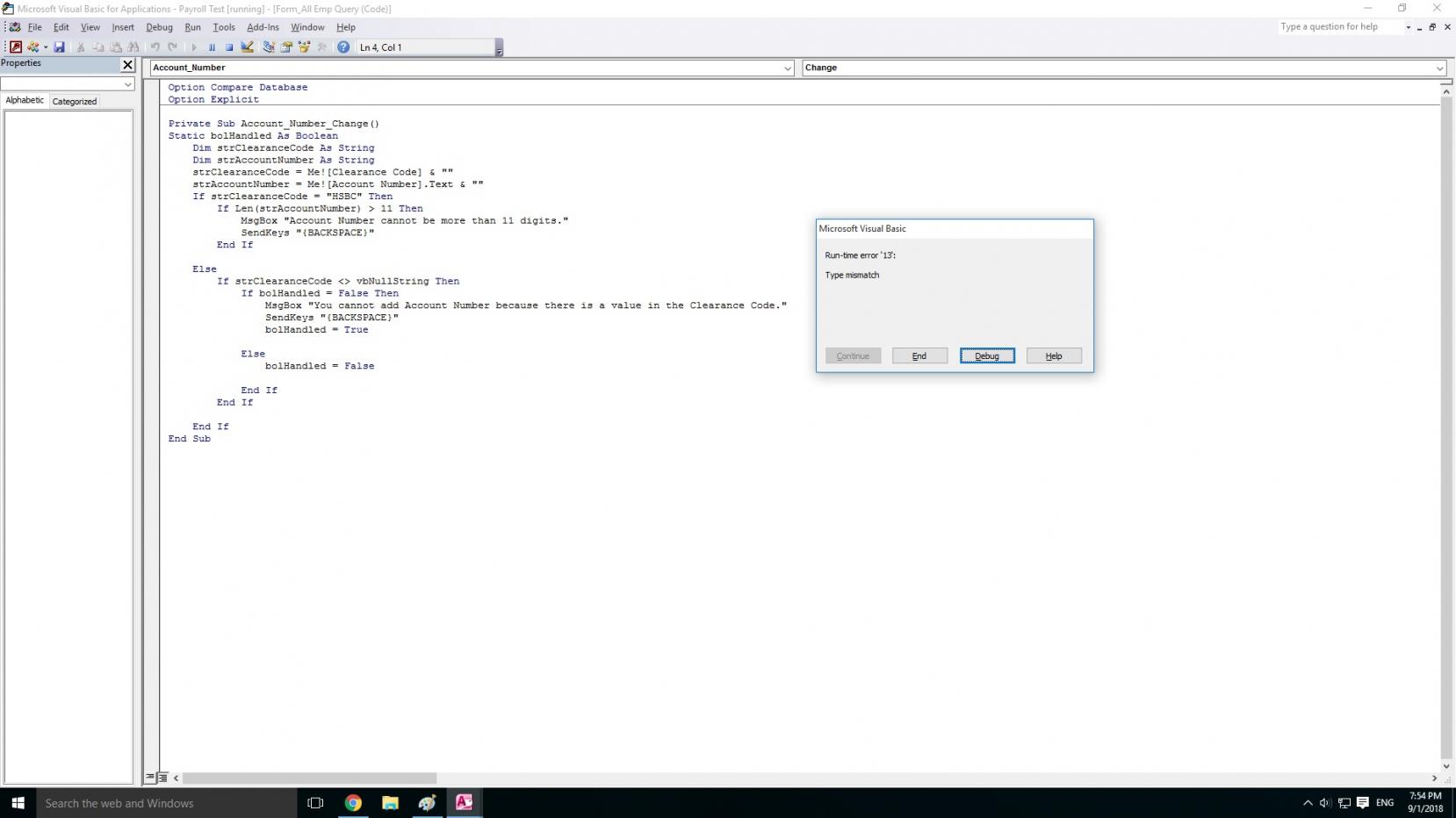Click the Redo arrow icon
Screen dimensions: 1456x818
pyautogui.click(x=173, y=47)
